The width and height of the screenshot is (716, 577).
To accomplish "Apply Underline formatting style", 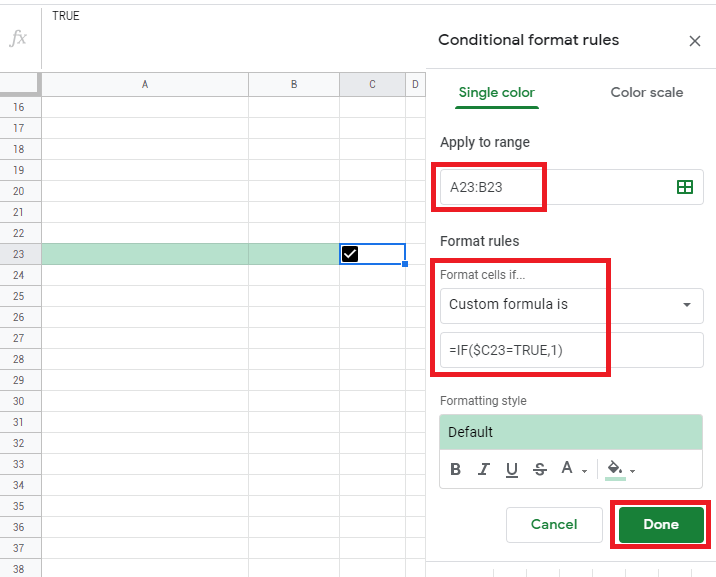I will tap(512, 469).
